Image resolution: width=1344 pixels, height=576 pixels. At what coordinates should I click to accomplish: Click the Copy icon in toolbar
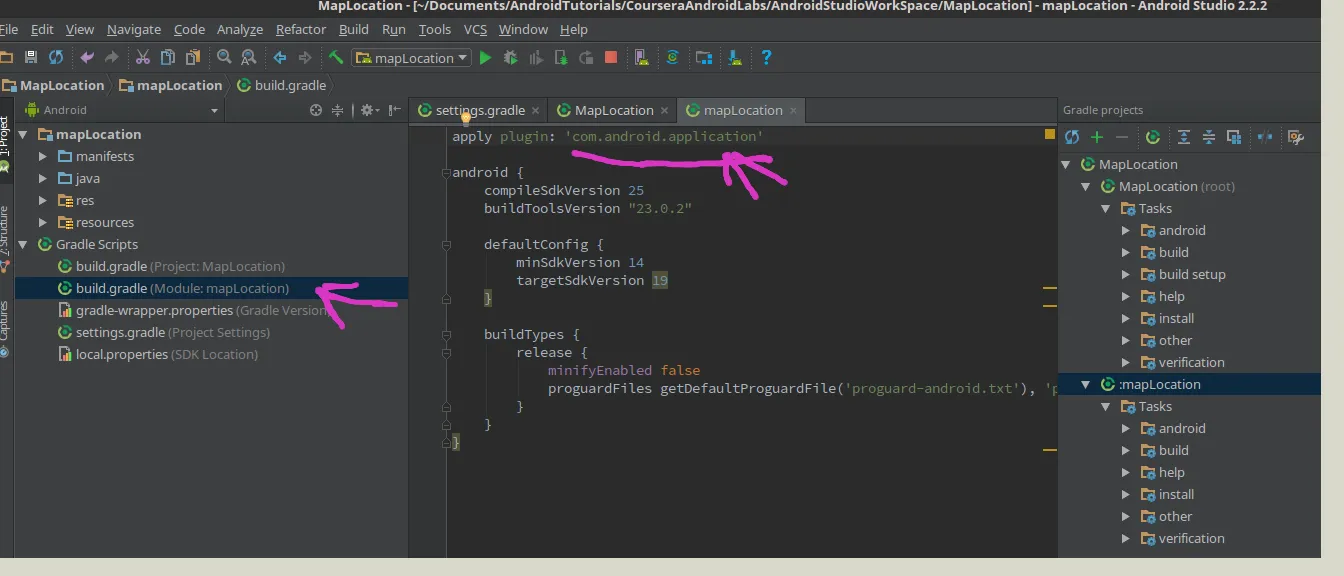point(167,58)
